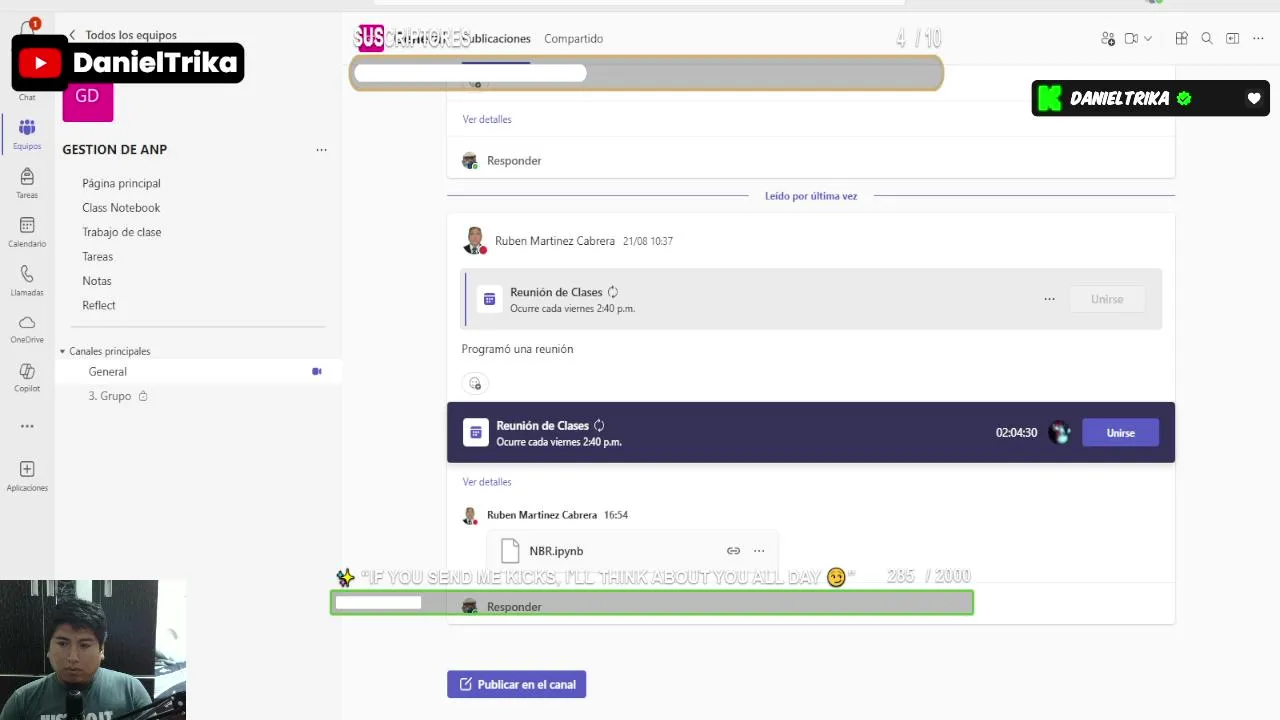This screenshot has height=720, width=1280.
Task: Collapse Canales principales section
Action: click(105, 351)
